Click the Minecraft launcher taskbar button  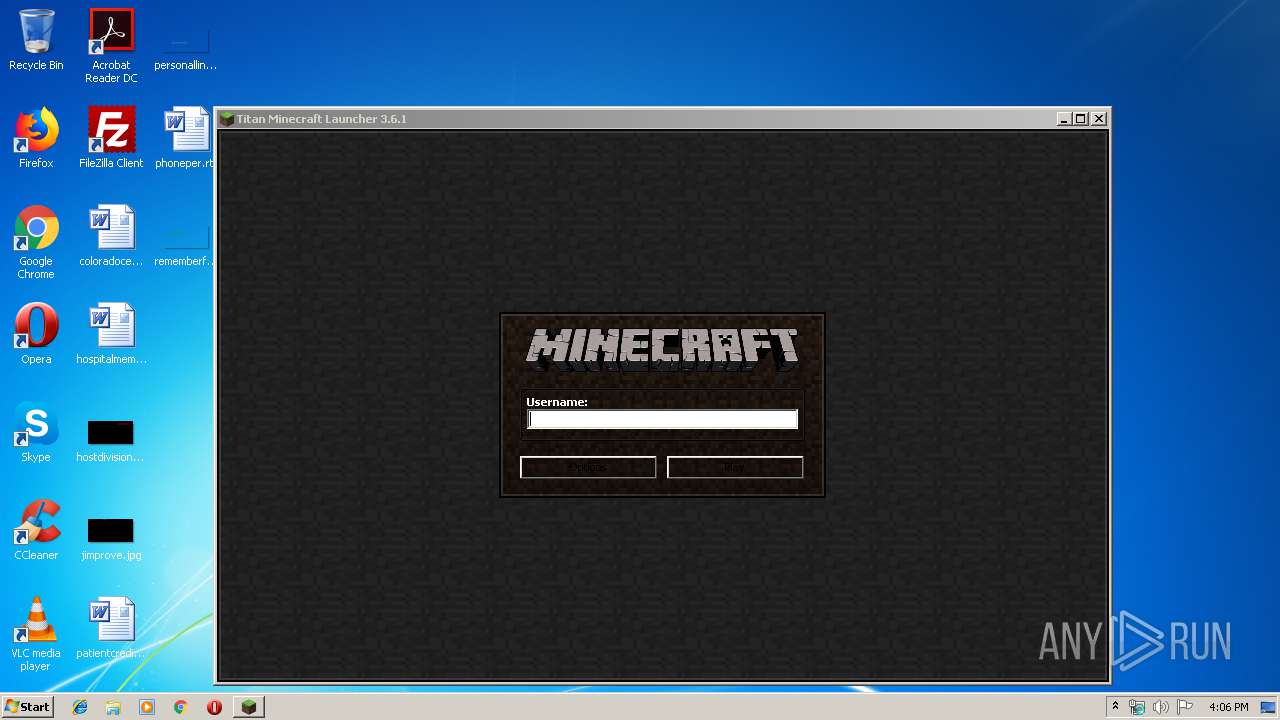249,707
